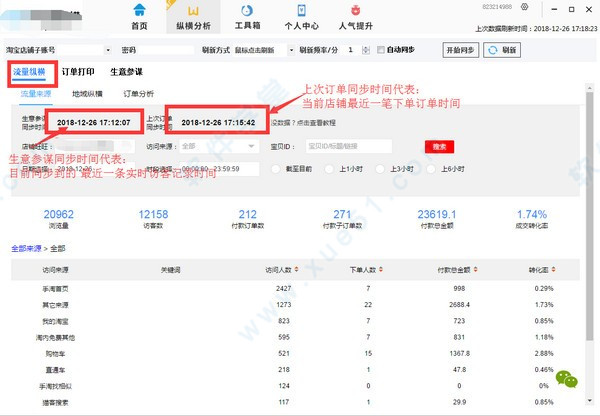The width and height of the screenshot is (600, 416).
Task: Switch to the 流量来源 sub-tab
Action: coord(36,94)
